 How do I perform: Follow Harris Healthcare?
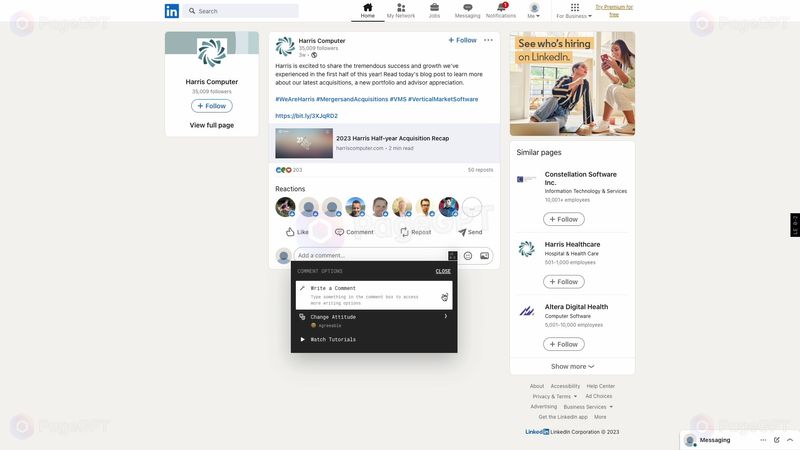[564, 282]
